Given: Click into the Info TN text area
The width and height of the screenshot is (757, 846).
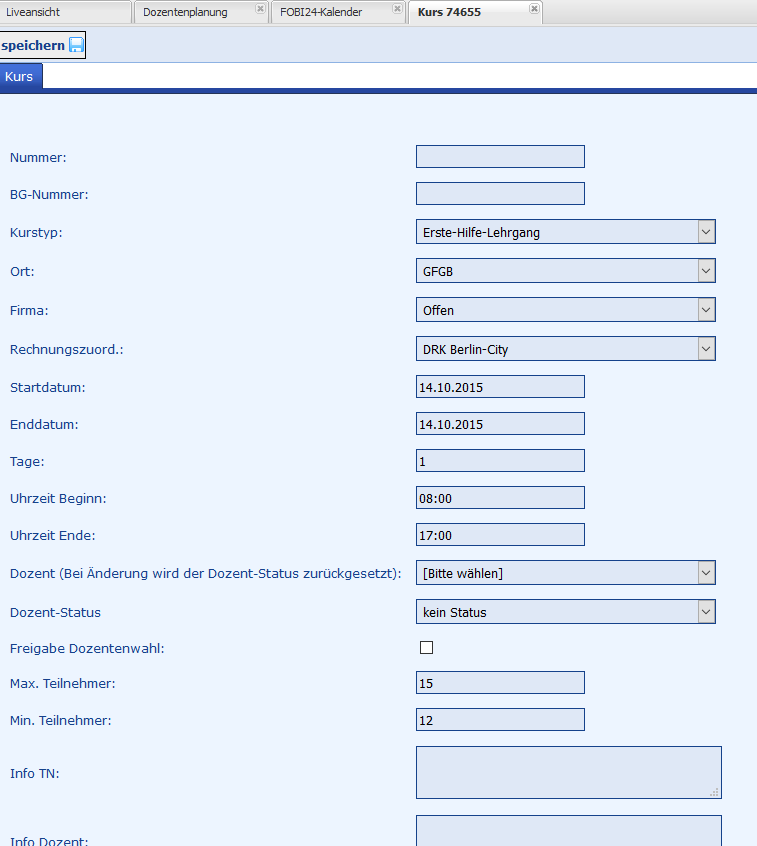Looking at the screenshot, I should [x=568, y=772].
